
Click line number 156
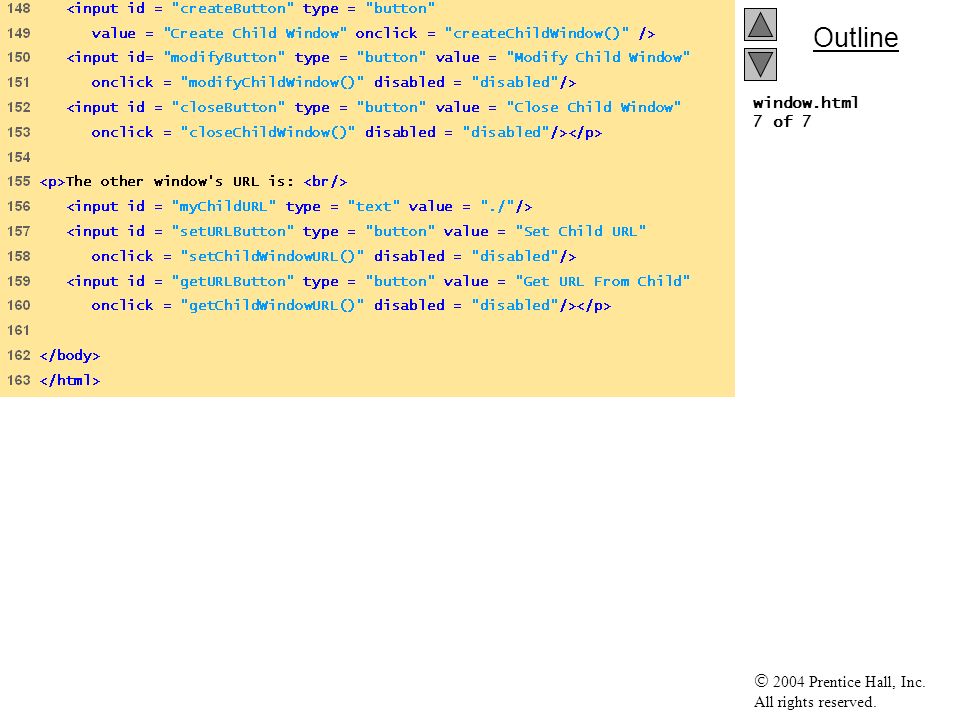[18, 206]
